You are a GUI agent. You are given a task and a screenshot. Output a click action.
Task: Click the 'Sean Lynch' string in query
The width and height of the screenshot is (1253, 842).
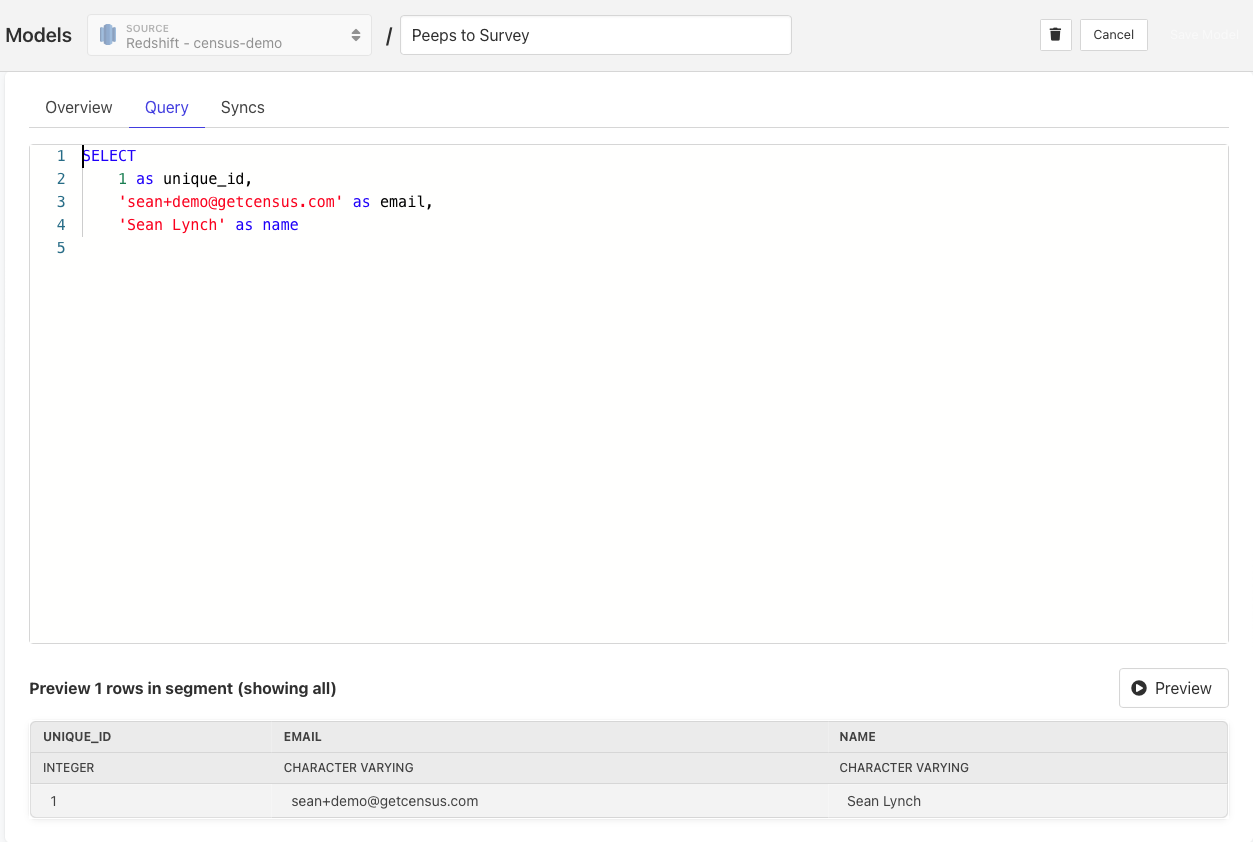172,225
